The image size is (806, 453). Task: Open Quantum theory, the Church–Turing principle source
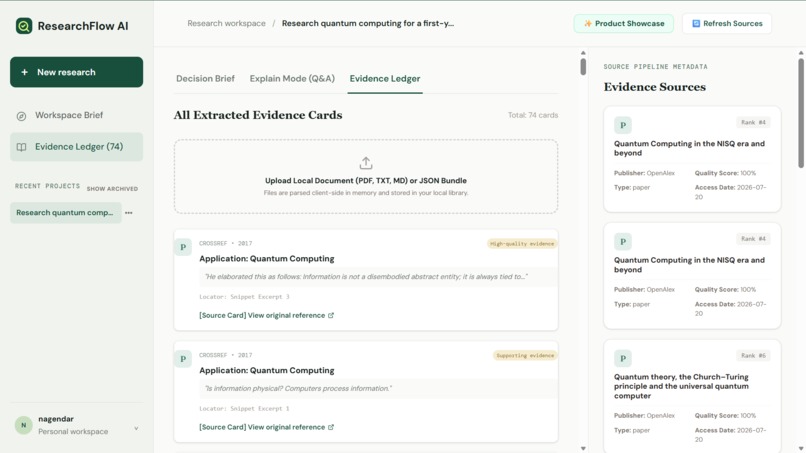point(681,386)
